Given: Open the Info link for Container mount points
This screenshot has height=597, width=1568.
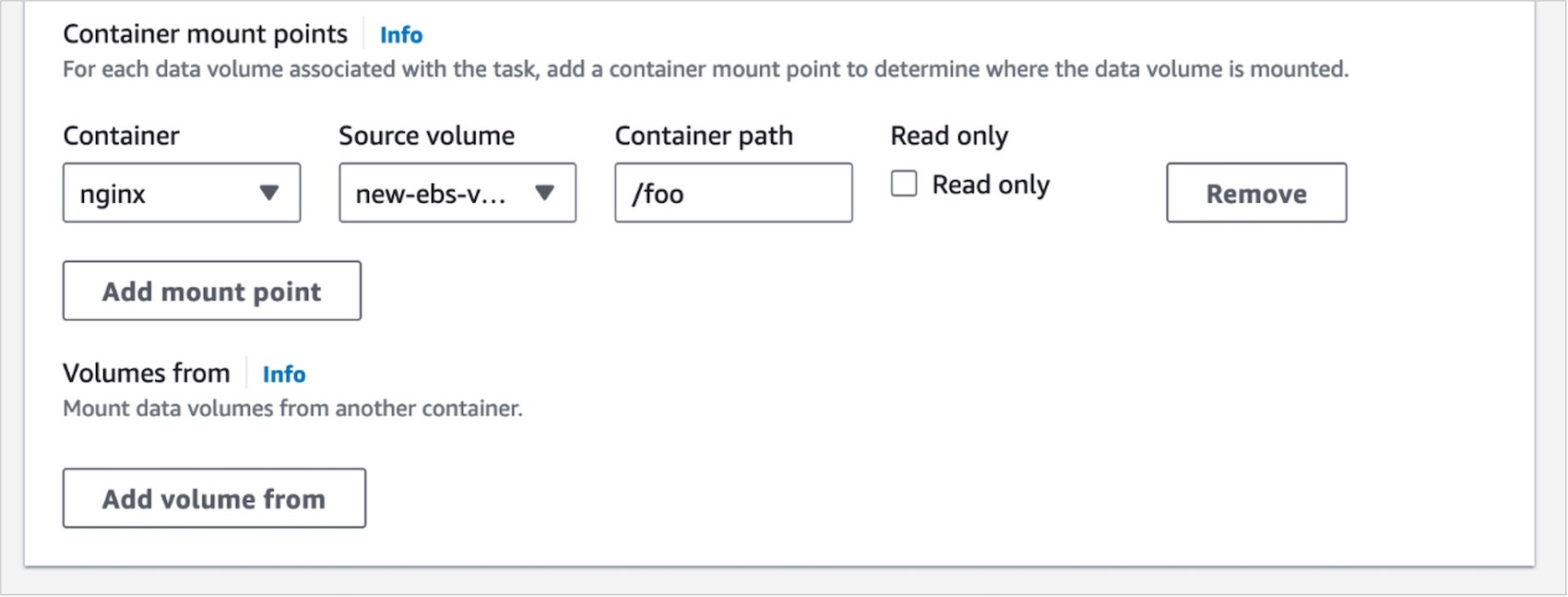Looking at the screenshot, I should (x=401, y=35).
